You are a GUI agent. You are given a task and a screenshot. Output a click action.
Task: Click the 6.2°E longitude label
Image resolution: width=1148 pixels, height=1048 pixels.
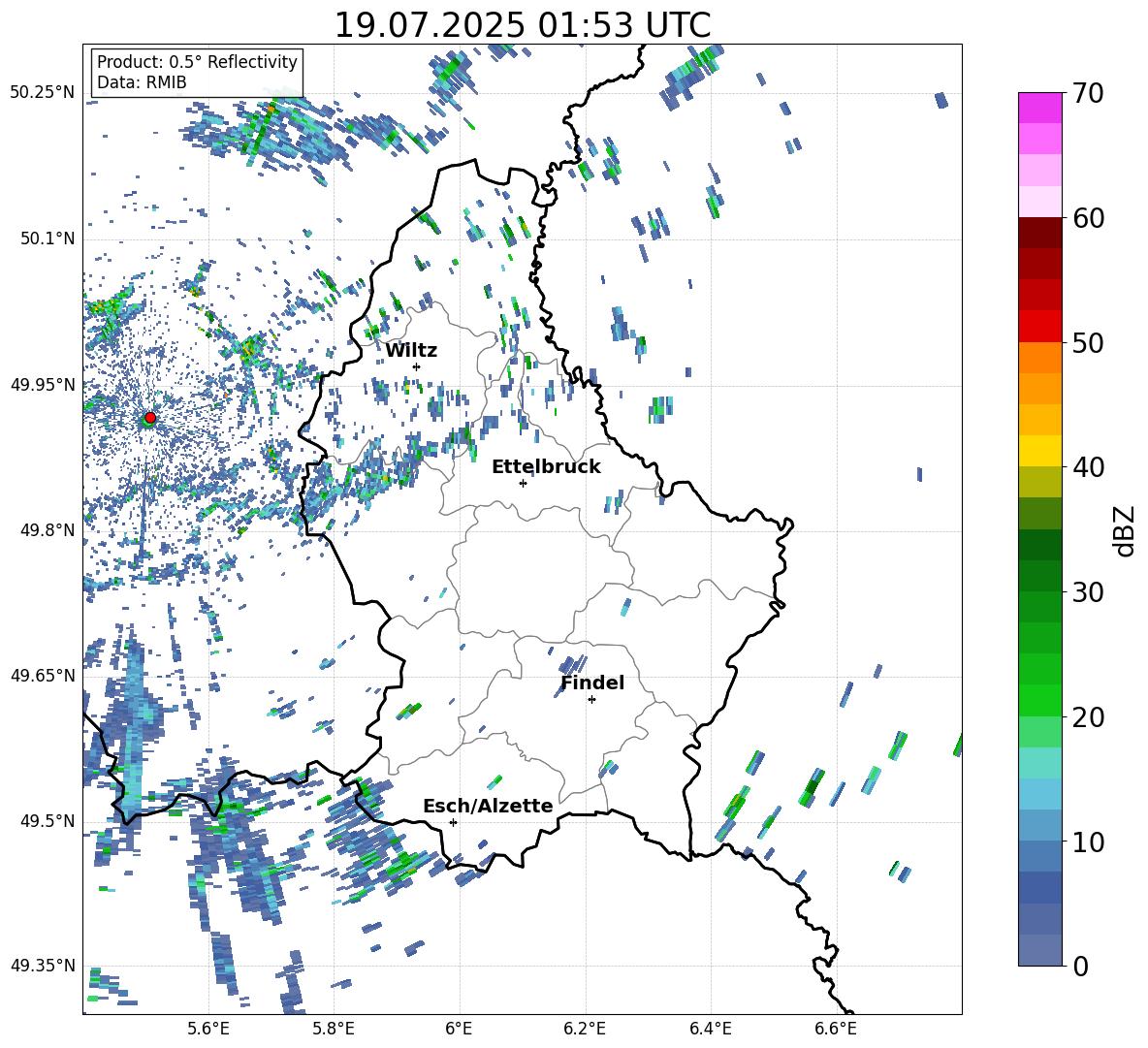coord(585,1029)
